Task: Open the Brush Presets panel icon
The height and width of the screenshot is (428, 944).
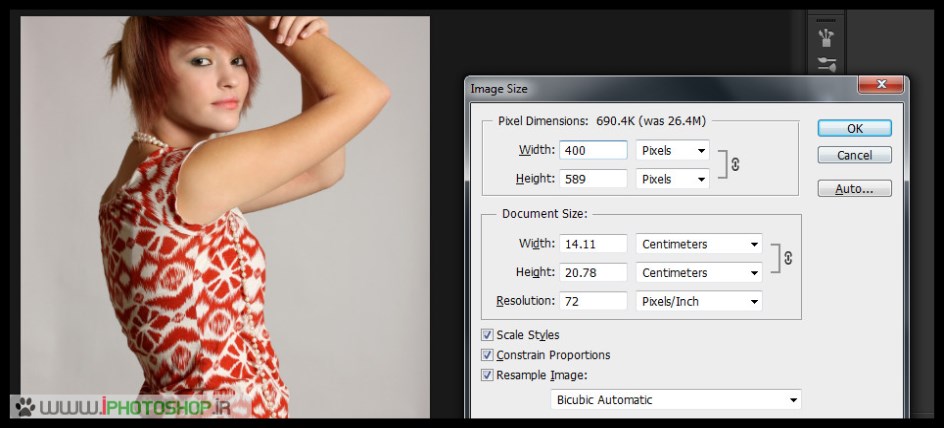Action: tap(826, 64)
